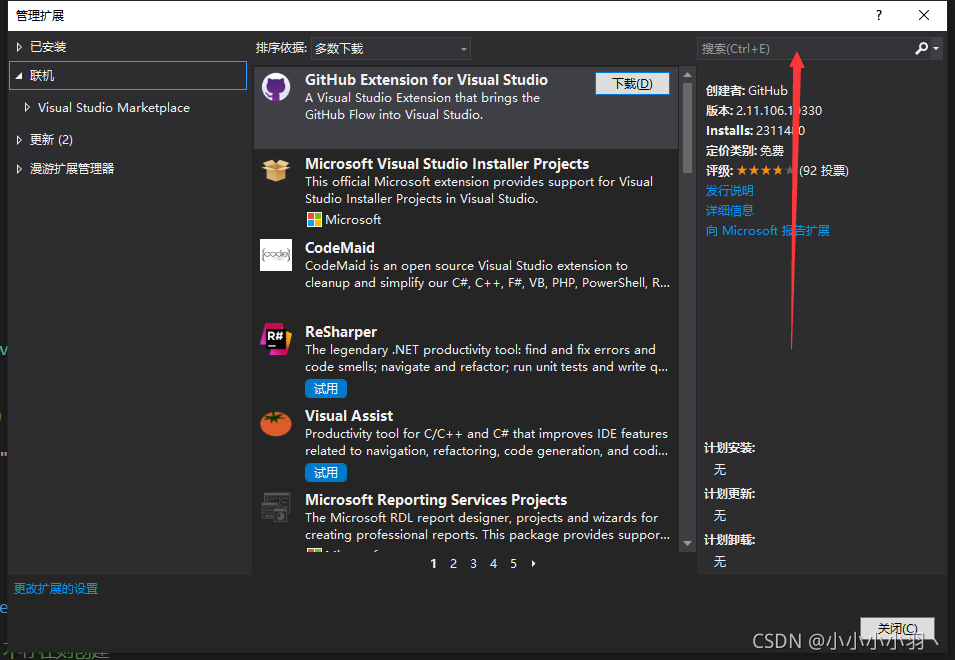Viewport: 955px width, 660px height.
Task: Click the help question mark icon
Action: (x=878, y=15)
